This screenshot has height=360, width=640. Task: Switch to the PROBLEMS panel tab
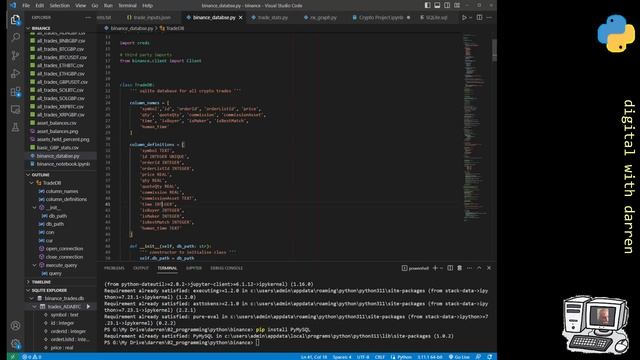pos(114,268)
